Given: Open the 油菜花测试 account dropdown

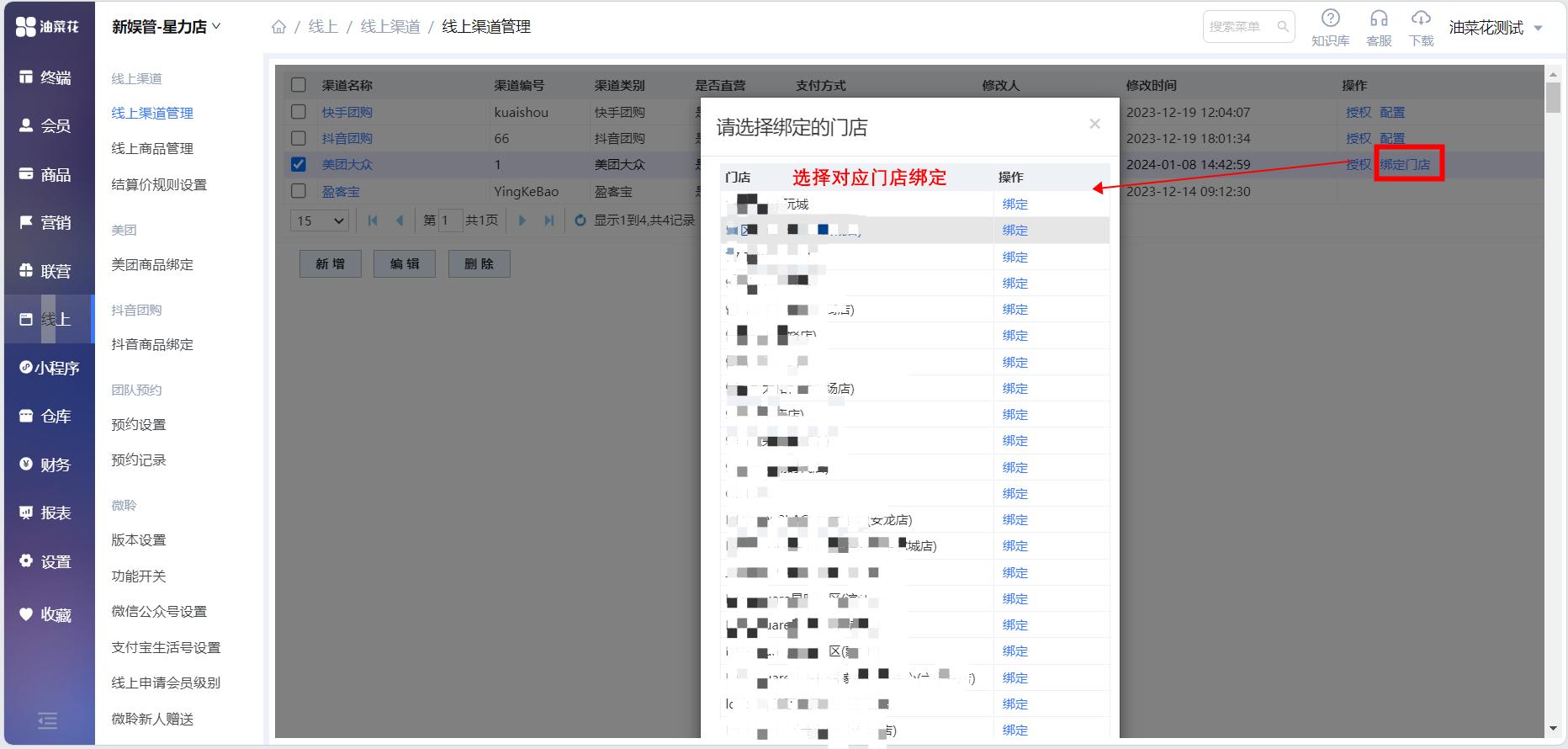Looking at the screenshot, I should [x=1496, y=28].
